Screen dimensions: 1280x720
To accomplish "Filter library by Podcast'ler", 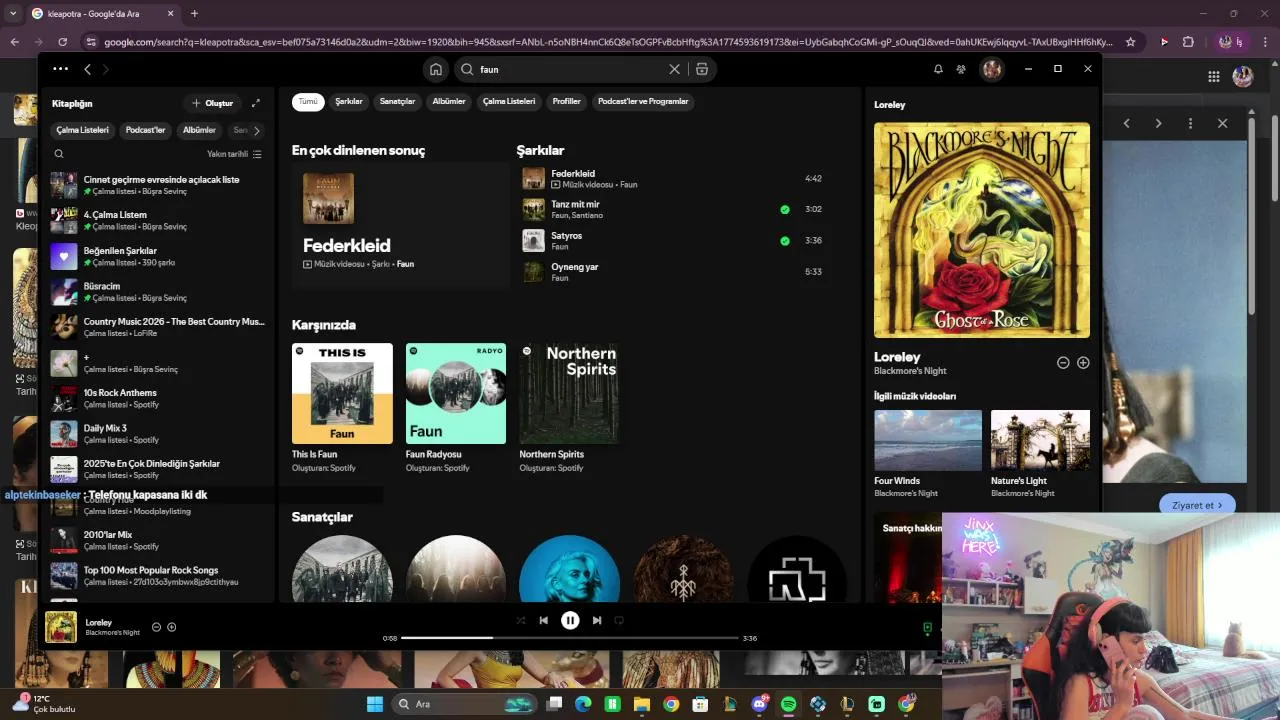I will pos(145,130).
